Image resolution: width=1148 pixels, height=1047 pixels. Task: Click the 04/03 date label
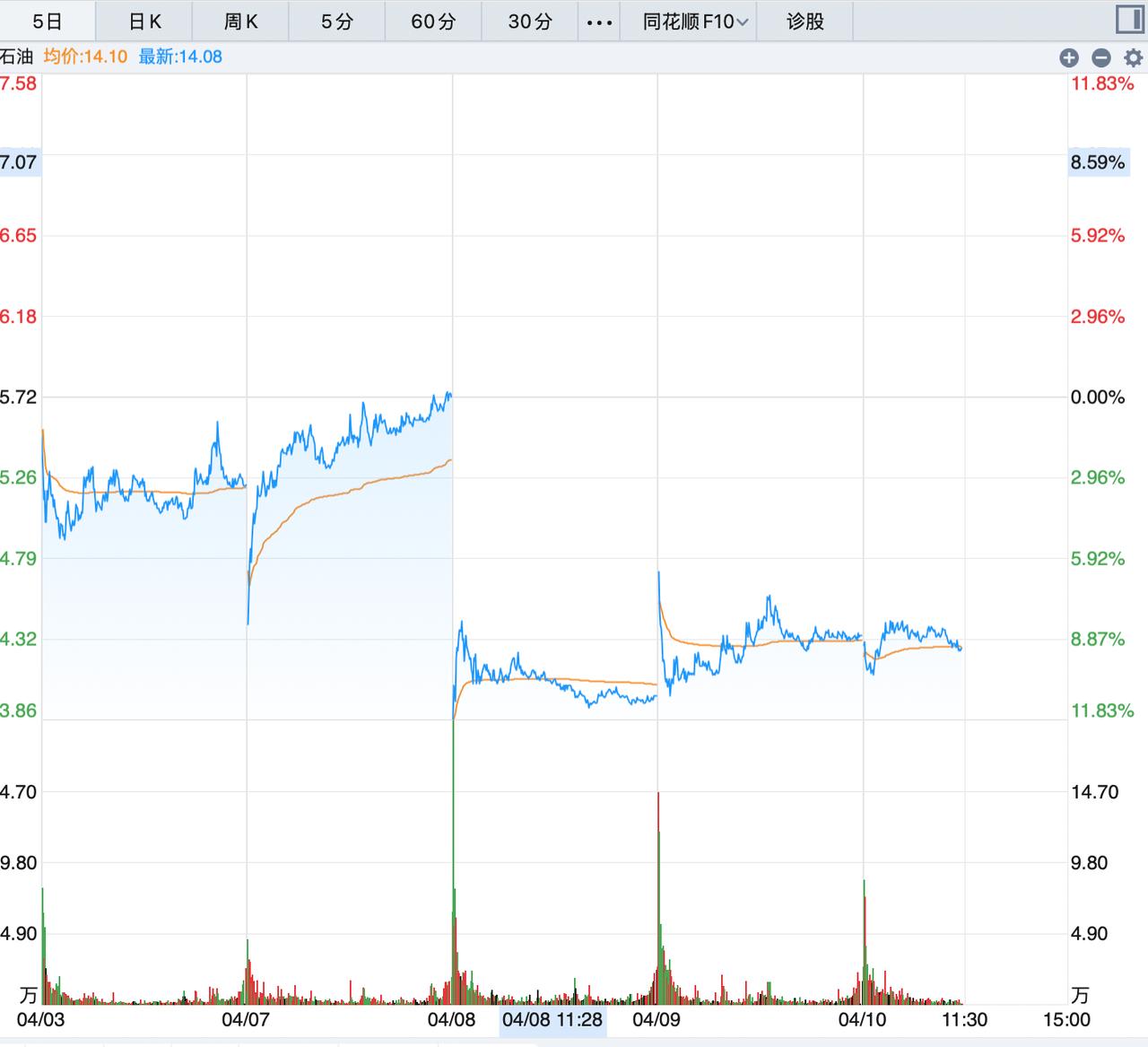point(41,1020)
